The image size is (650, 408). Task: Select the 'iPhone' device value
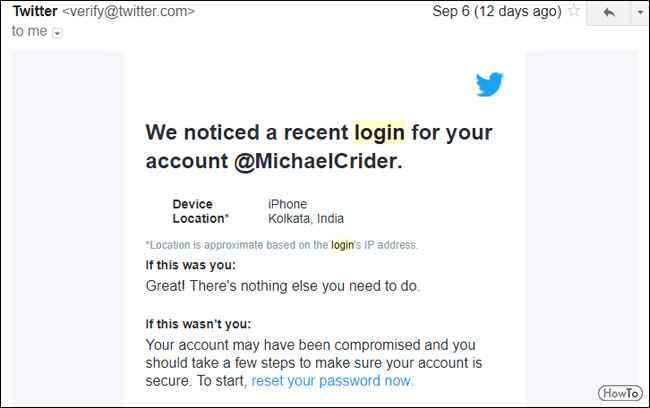(x=287, y=204)
